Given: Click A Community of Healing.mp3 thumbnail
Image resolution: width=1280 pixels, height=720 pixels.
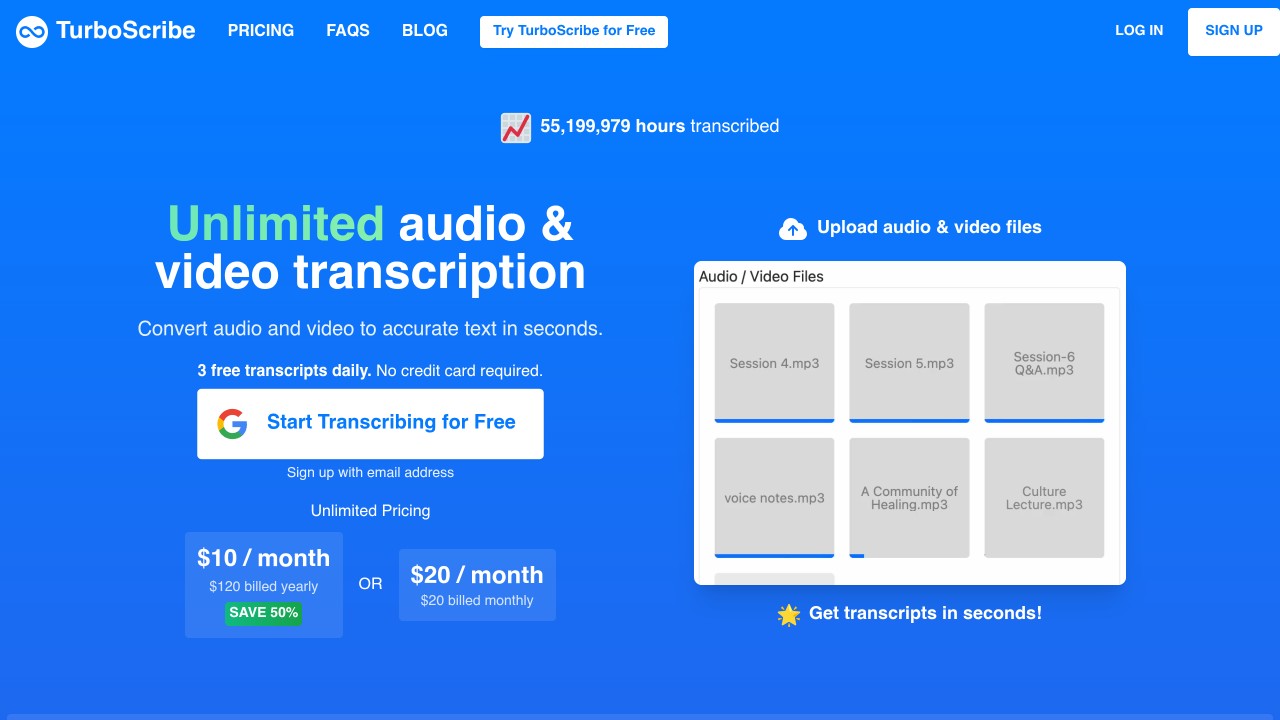Looking at the screenshot, I should point(909,498).
